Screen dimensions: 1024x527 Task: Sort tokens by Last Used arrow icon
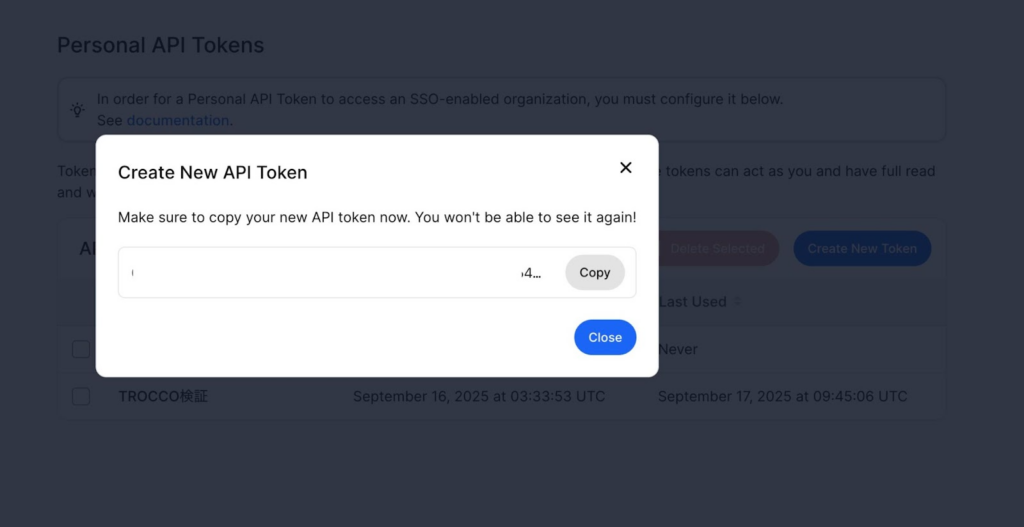(739, 302)
